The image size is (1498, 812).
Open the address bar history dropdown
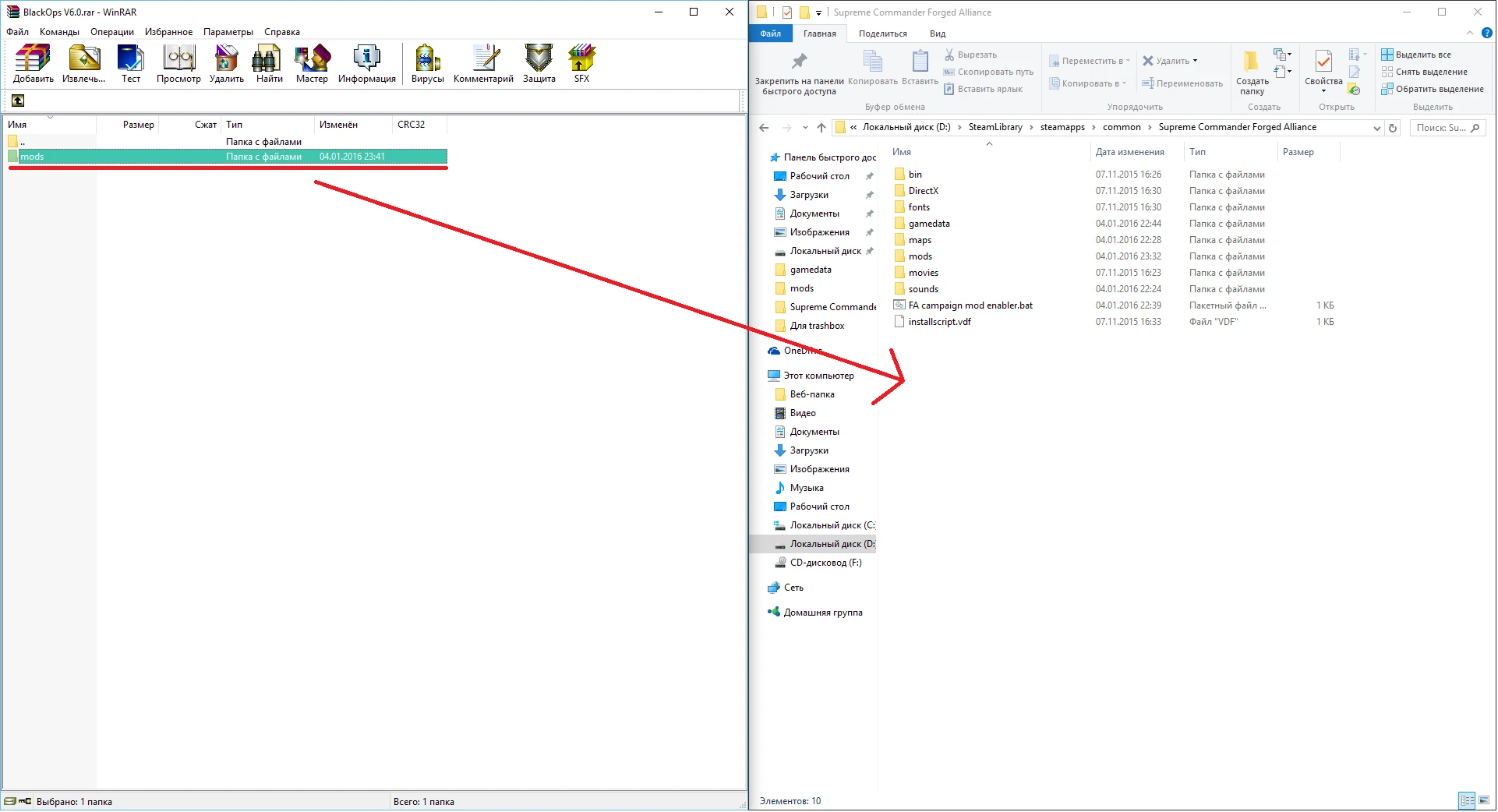[805, 127]
